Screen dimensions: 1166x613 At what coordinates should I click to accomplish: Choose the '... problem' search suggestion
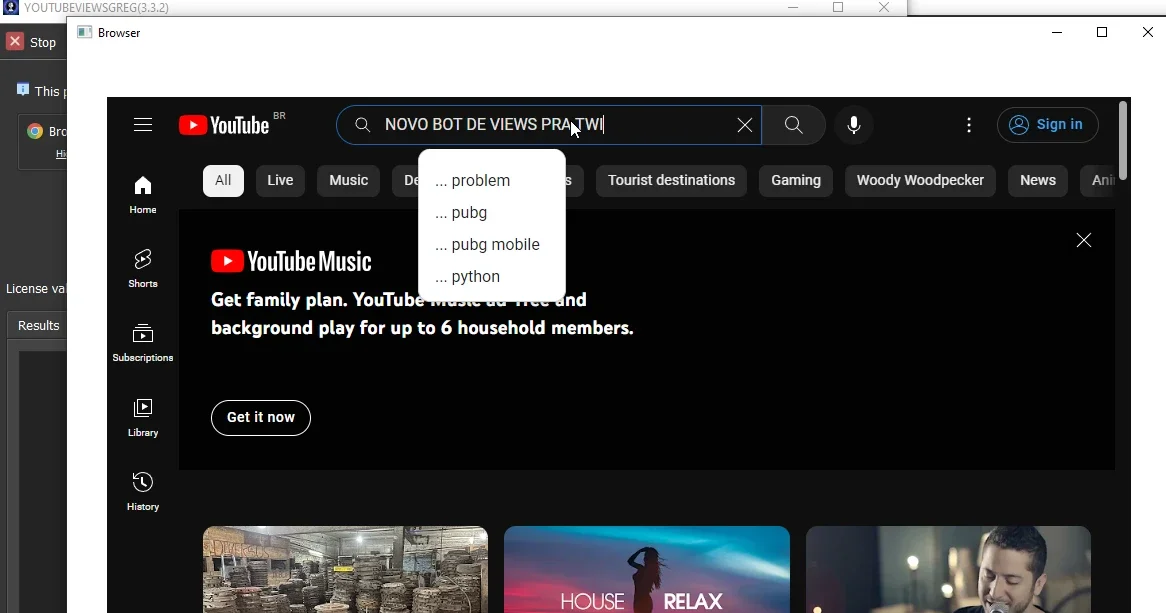[492, 181]
